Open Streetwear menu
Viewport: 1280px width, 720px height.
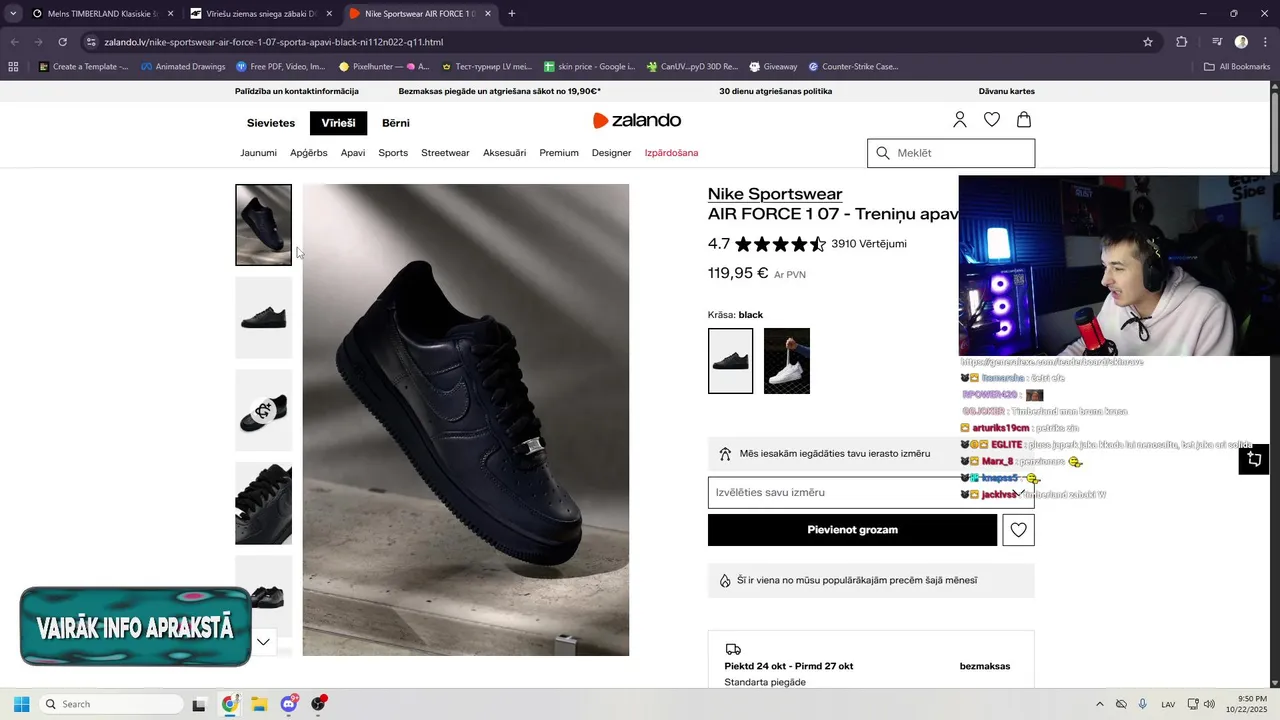[x=445, y=153]
